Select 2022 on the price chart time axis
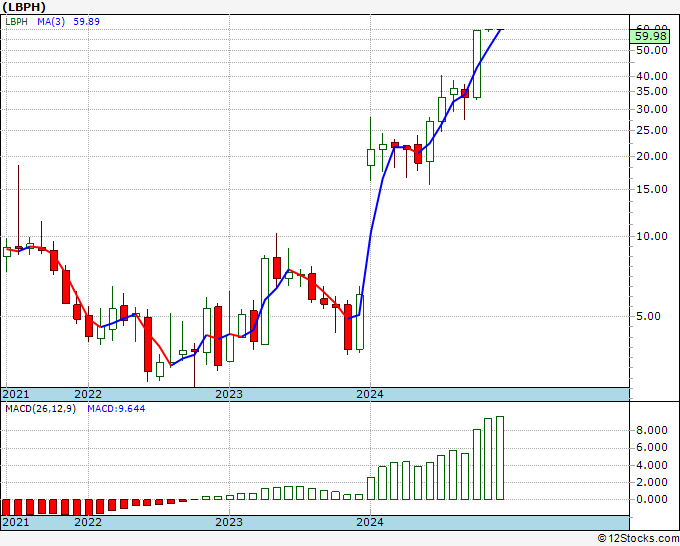The image size is (680, 546). point(88,394)
